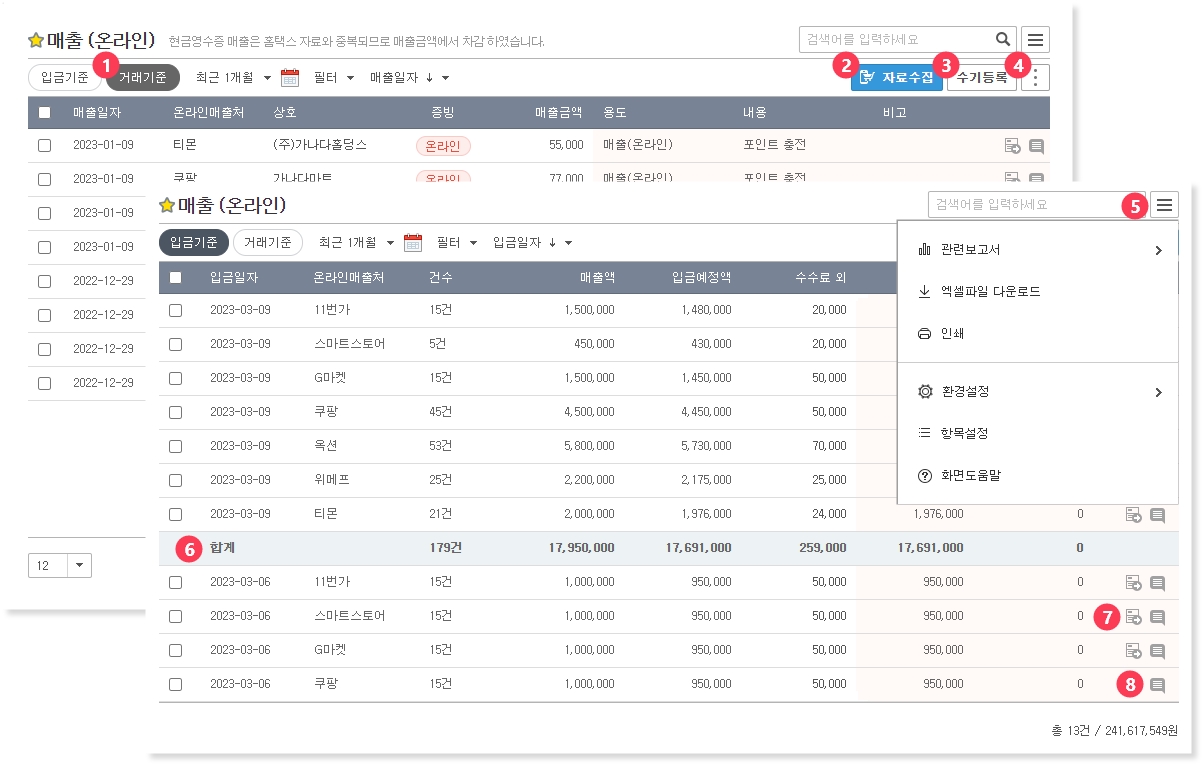
Task: Click the hamburger menu icon in front panel
Action: (1164, 205)
